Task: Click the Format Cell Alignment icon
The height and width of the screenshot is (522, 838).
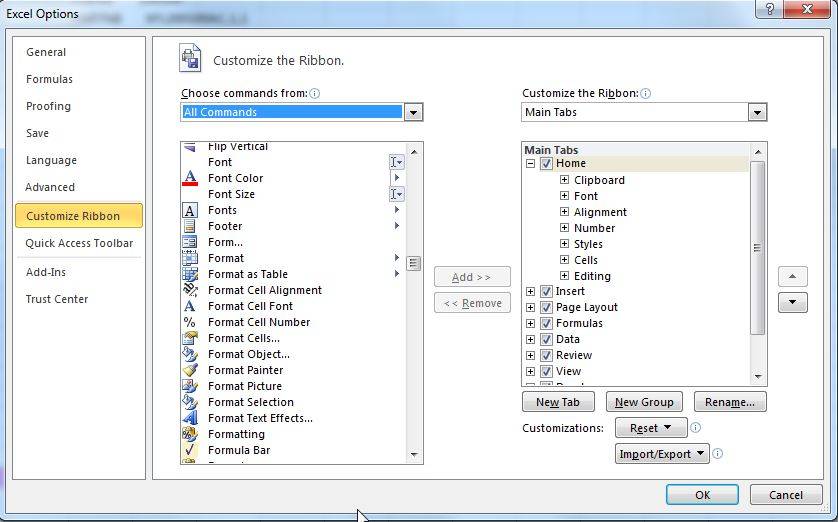Action: [x=190, y=290]
